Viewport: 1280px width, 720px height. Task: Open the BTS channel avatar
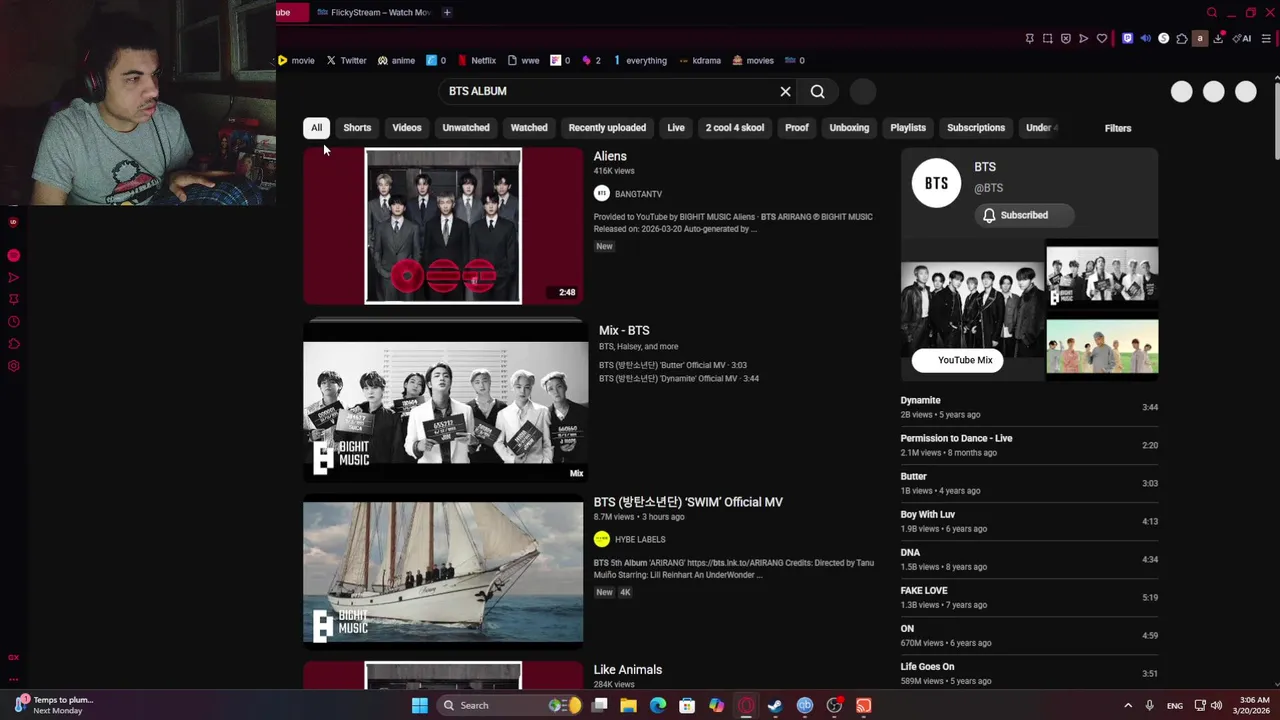[x=936, y=182]
